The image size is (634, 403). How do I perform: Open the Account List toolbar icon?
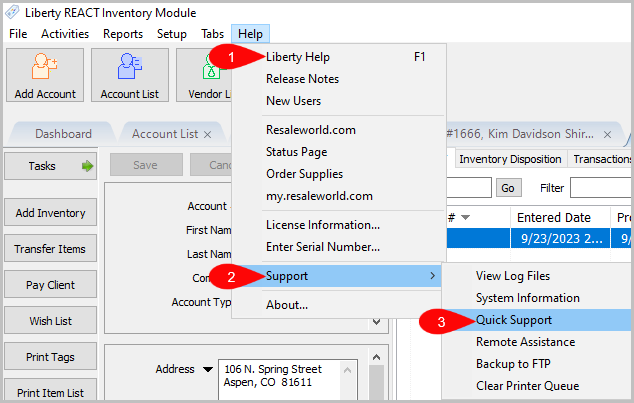click(x=130, y=75)
